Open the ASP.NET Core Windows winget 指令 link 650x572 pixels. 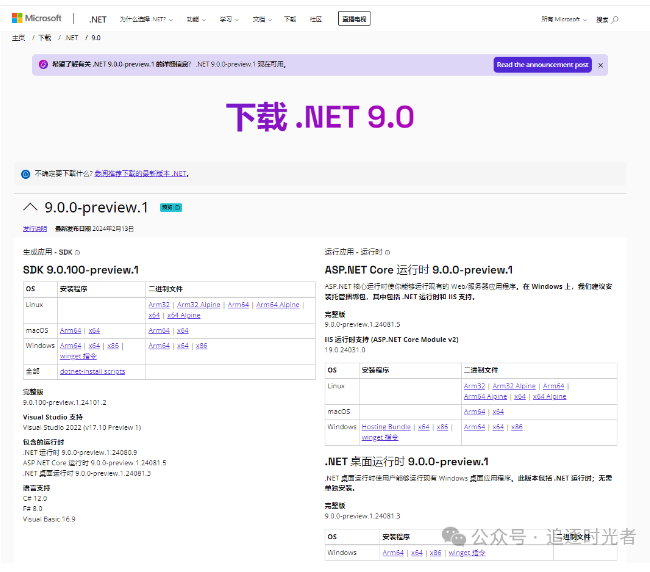380,438
